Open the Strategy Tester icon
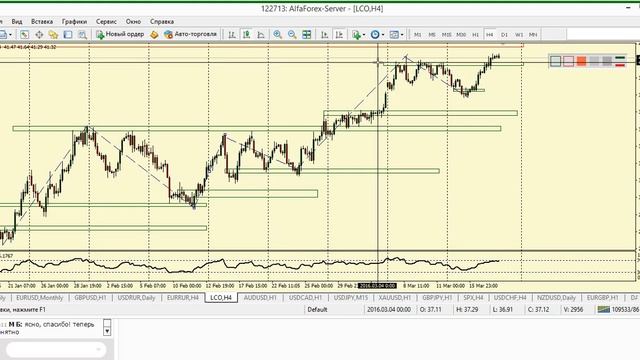This screenshot has height=360, width=640. click(x=82, y=35)
